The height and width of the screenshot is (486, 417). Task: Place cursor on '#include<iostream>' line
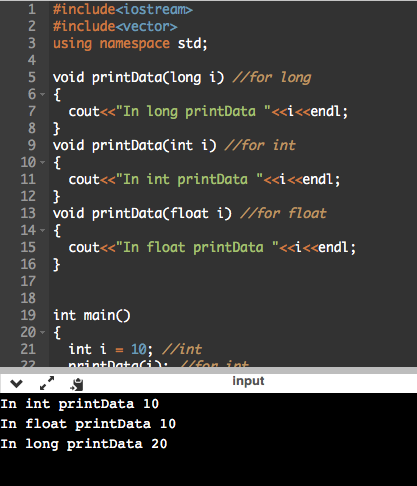coord(123,9)
